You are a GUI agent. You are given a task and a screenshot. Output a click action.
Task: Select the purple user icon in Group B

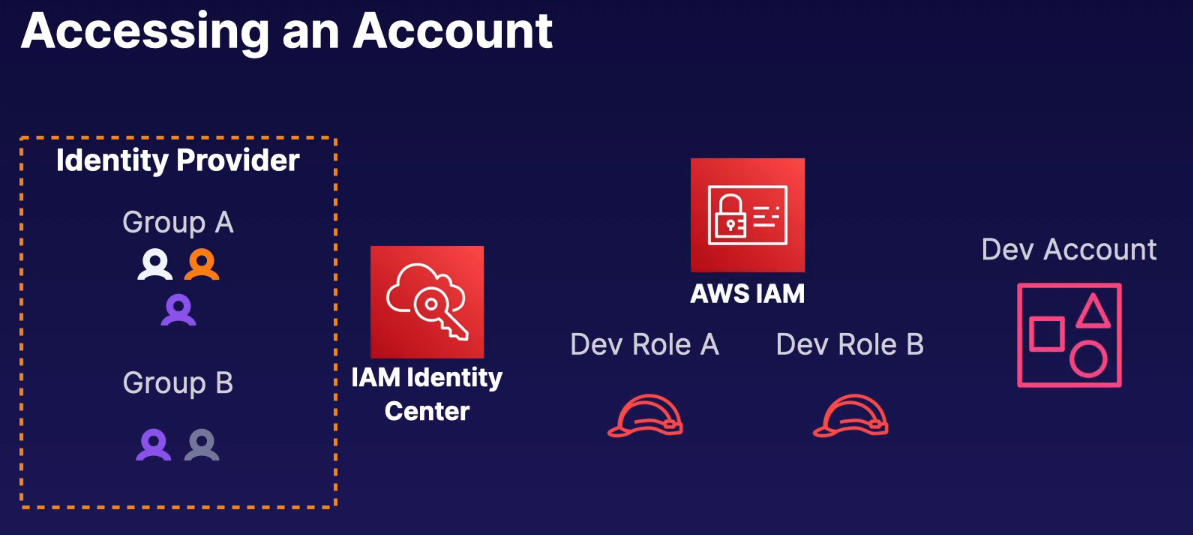tap(153, 444)
